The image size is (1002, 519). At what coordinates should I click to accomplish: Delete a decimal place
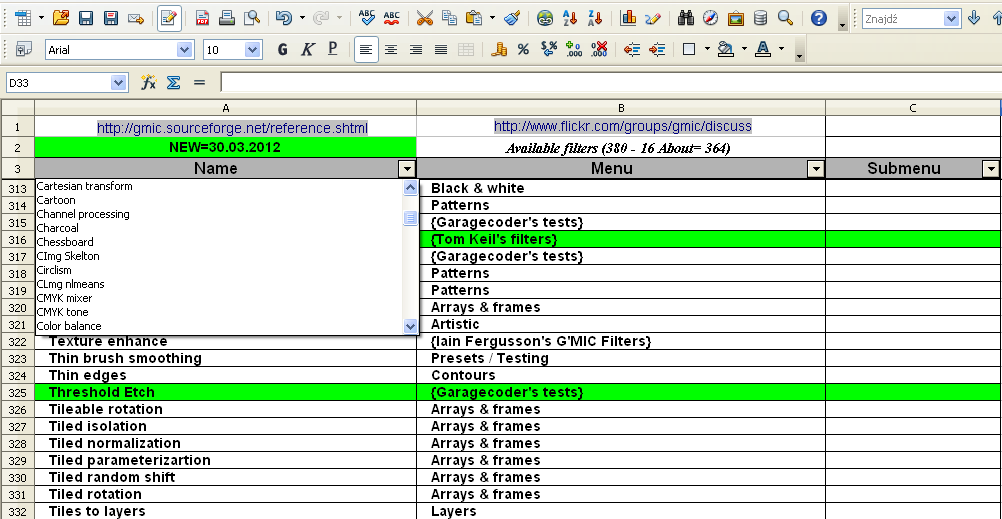[x=599, y=49]
